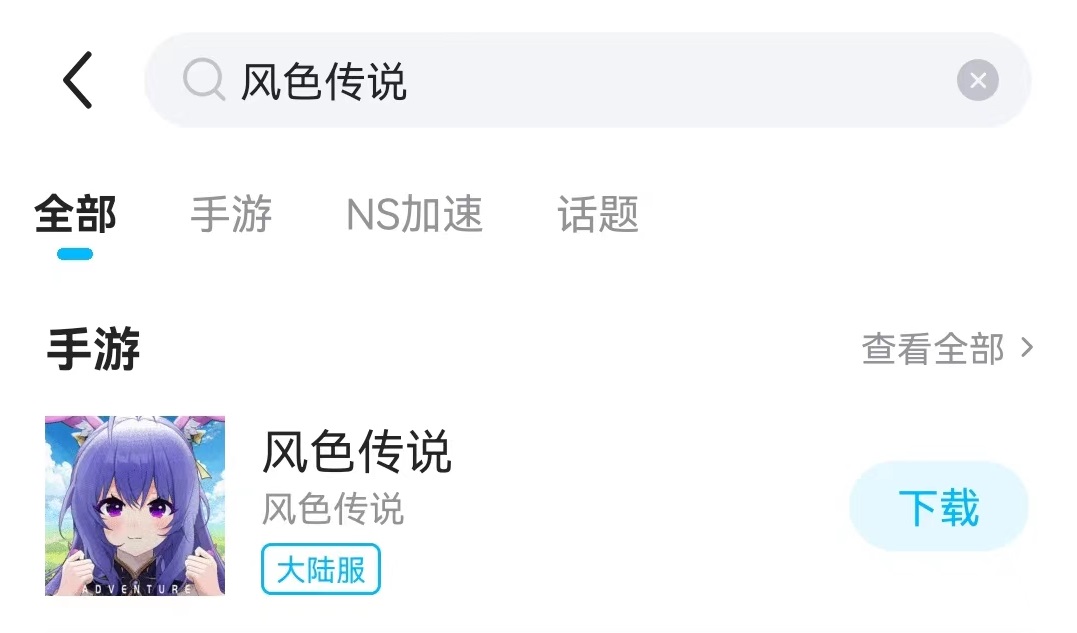
Task: Tap the blue indicator under 全部
Action: 75,254
